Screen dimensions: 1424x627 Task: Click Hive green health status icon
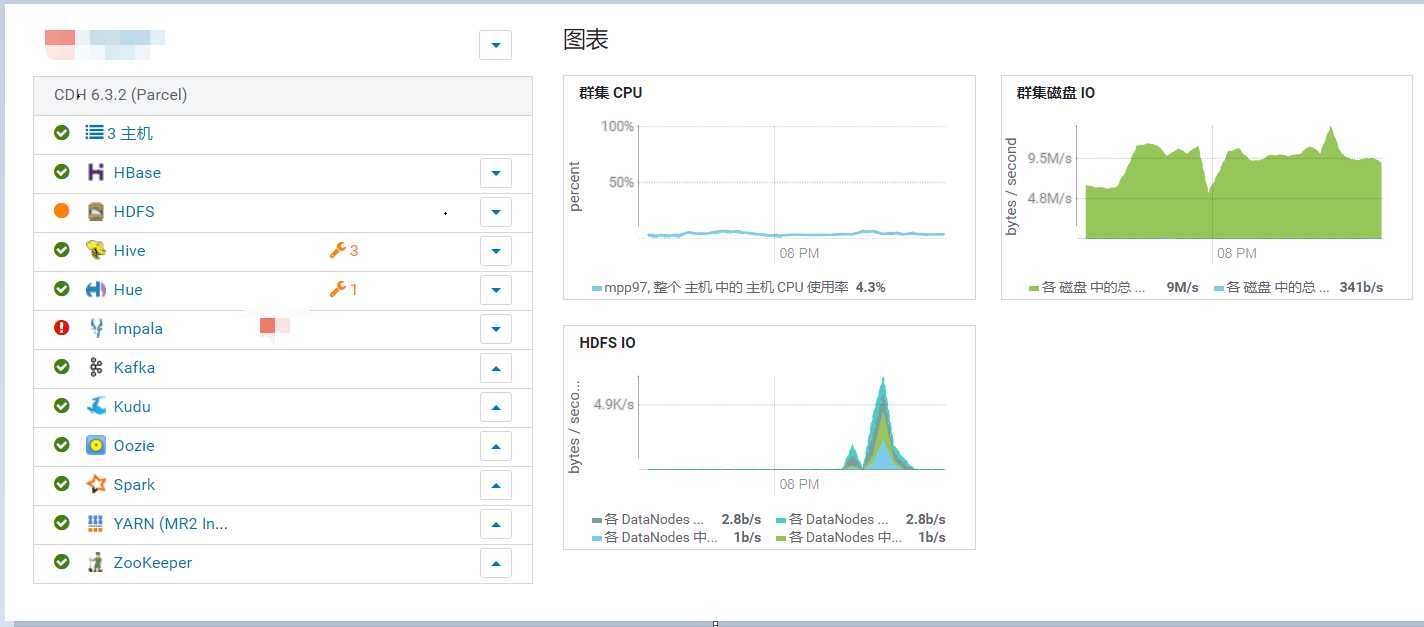62,250
